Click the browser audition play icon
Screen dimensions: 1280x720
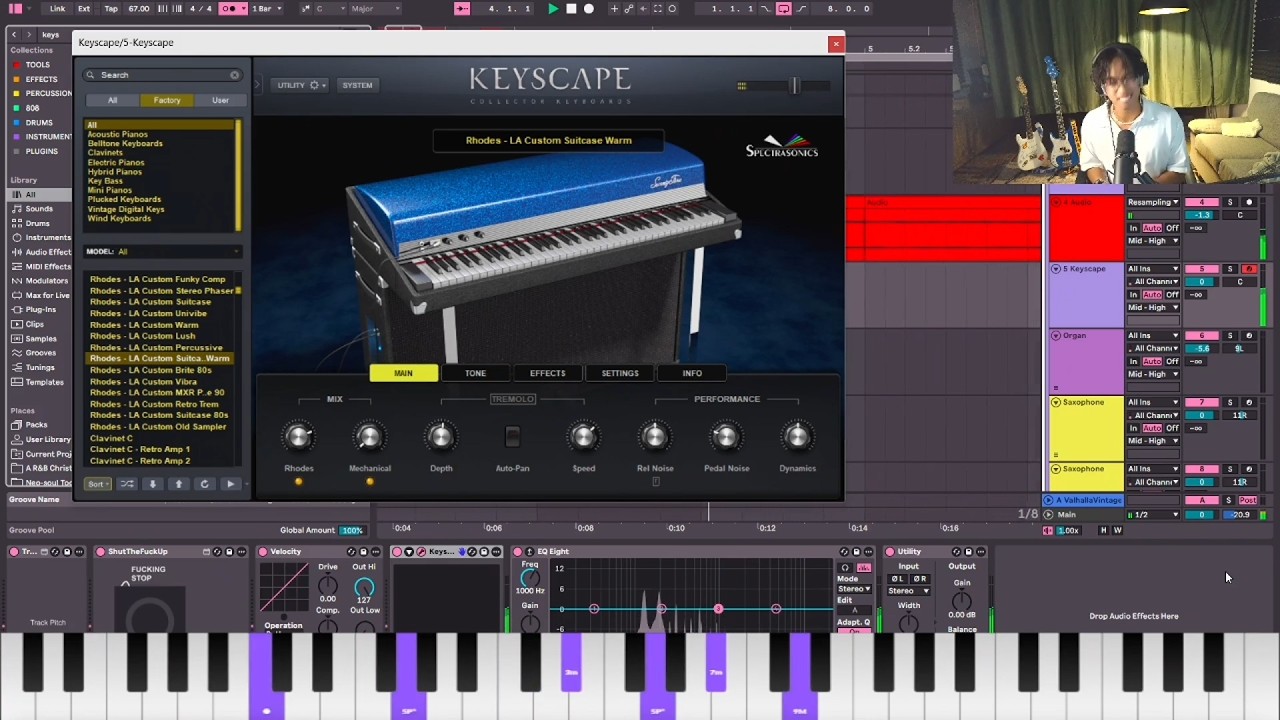click(x=230, y=484)
